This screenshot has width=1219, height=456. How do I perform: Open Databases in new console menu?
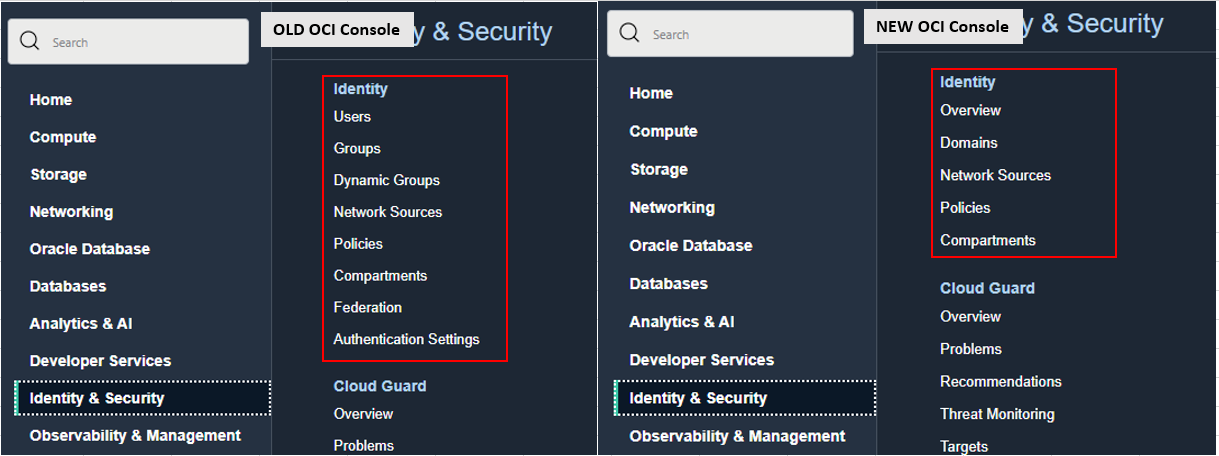(668, 284)
